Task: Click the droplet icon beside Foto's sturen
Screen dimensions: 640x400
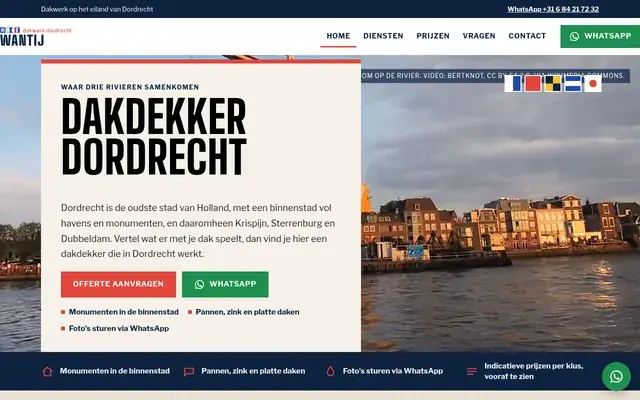Action: click(330, 371)
